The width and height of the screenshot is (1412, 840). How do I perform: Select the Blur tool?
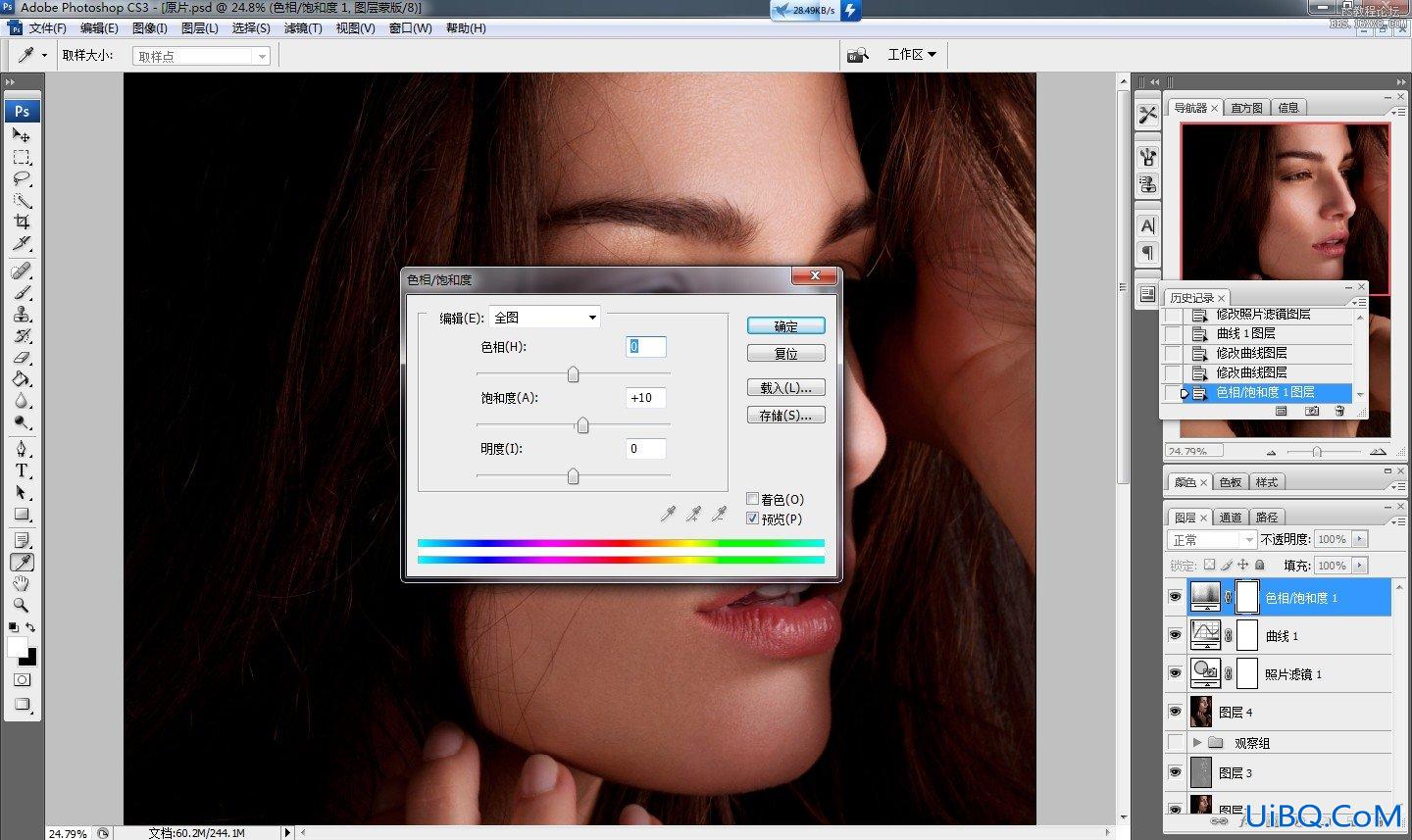(22, 401)
